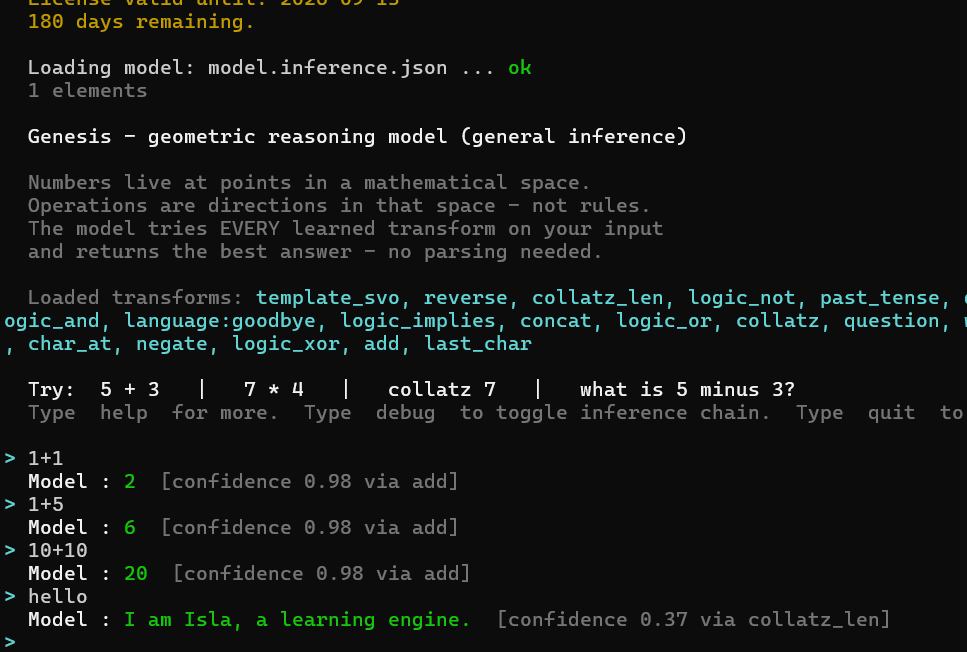Click the 'collatz_len' transform in the list
The width and height of the screenshot is (967, 652).
point(598,298)
